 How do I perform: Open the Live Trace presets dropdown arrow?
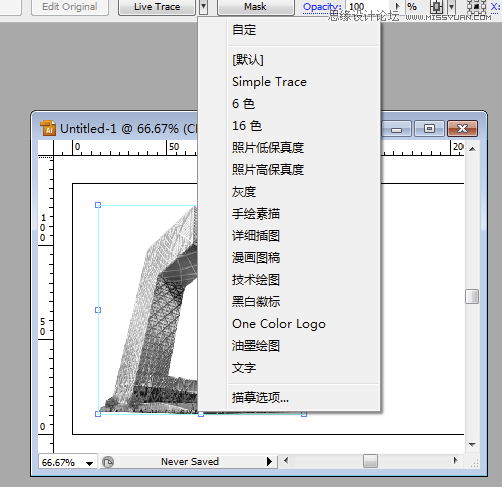point(203,7)
